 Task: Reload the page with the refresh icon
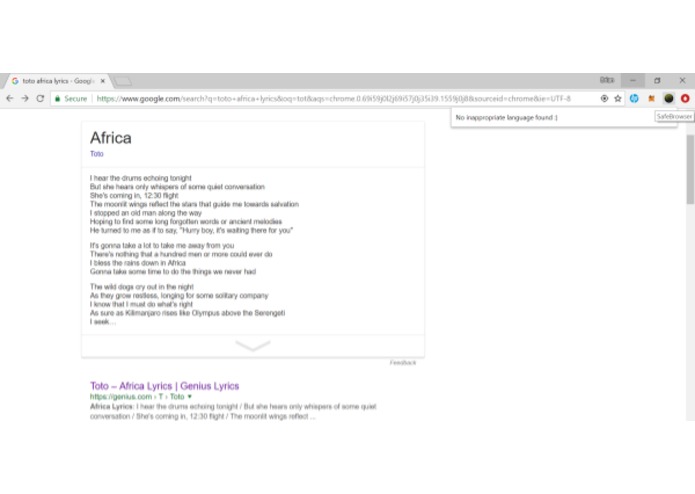coord(40,98)
